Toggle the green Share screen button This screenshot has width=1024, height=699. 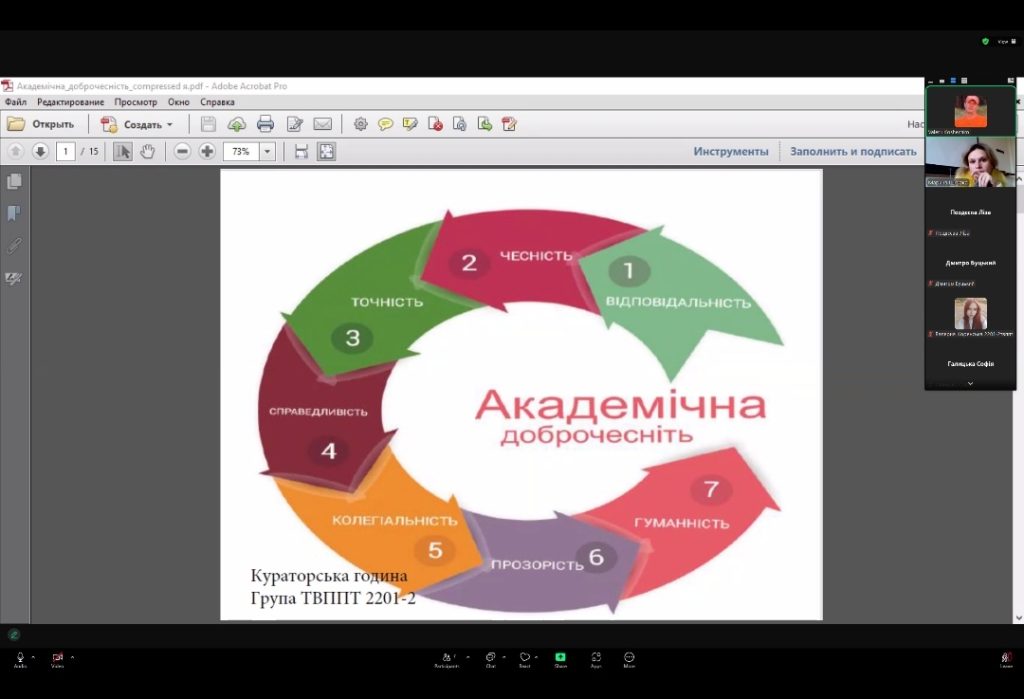tap(560, 658)
